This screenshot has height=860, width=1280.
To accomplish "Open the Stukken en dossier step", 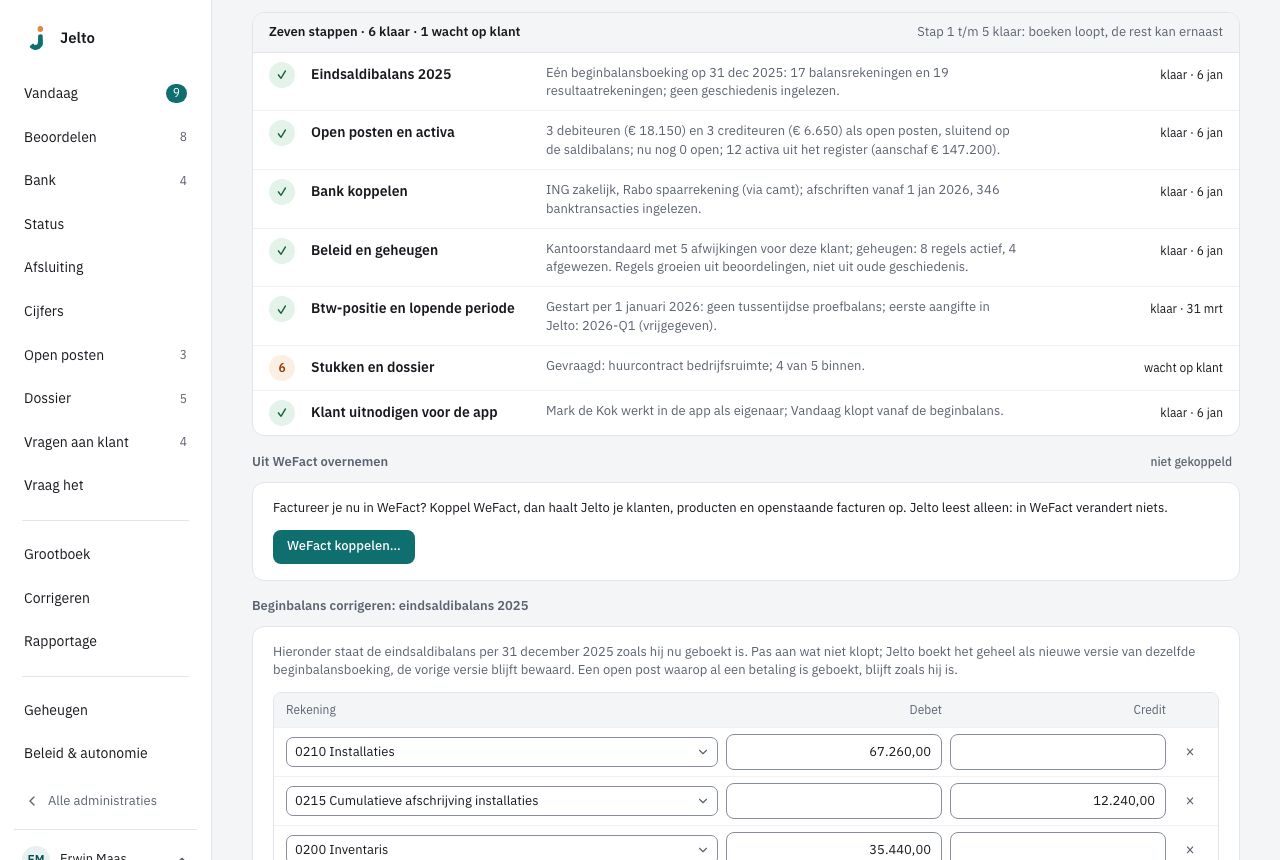I will point(745,368).
